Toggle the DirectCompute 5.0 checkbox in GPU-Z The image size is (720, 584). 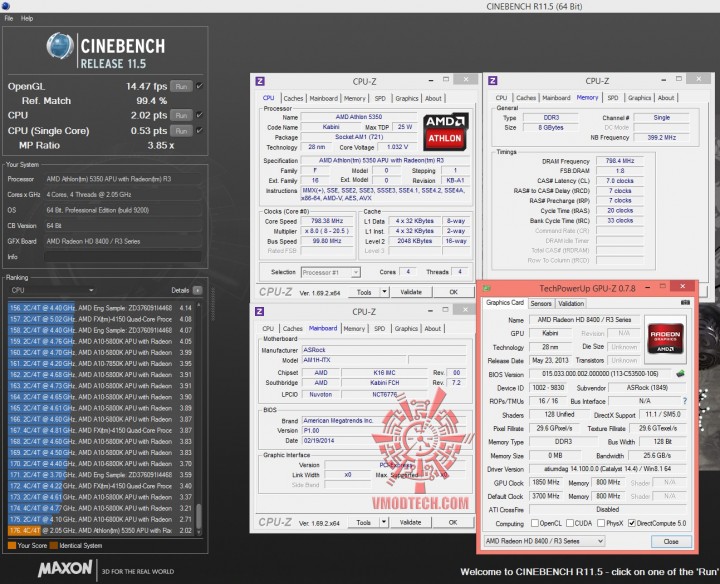tap(632, 523)
